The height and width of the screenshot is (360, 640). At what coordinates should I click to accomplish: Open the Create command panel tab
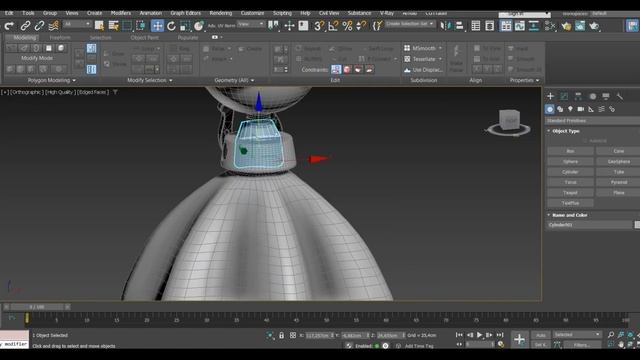[550, 96]
